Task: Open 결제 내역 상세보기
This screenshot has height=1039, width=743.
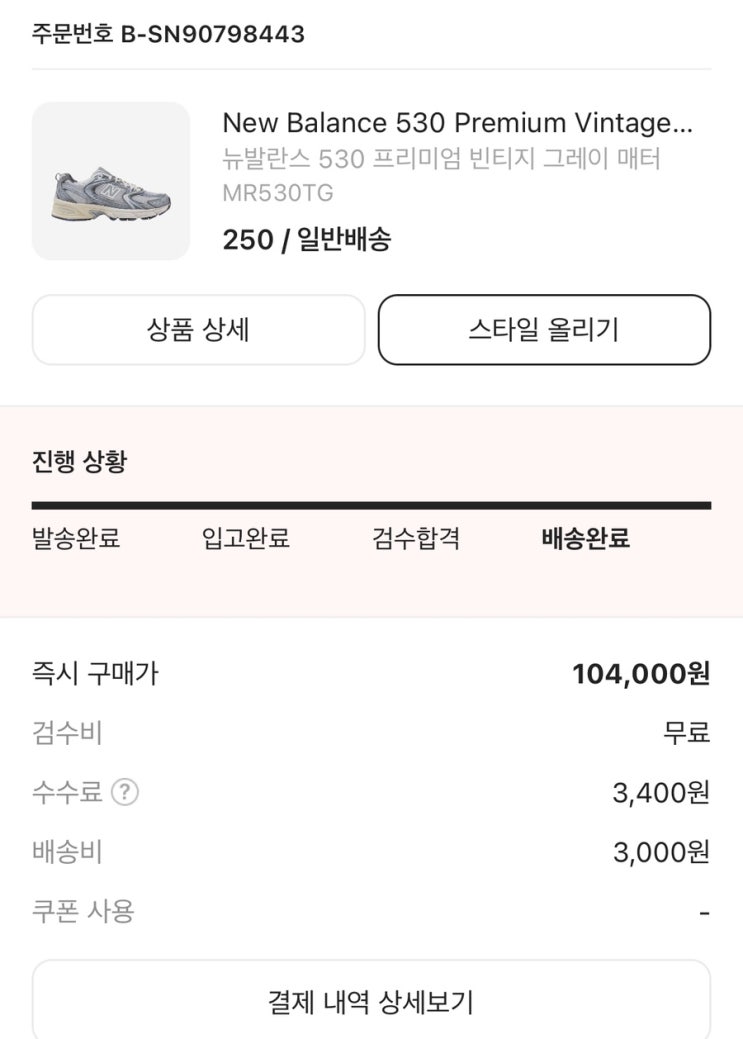Action: 371,1001
